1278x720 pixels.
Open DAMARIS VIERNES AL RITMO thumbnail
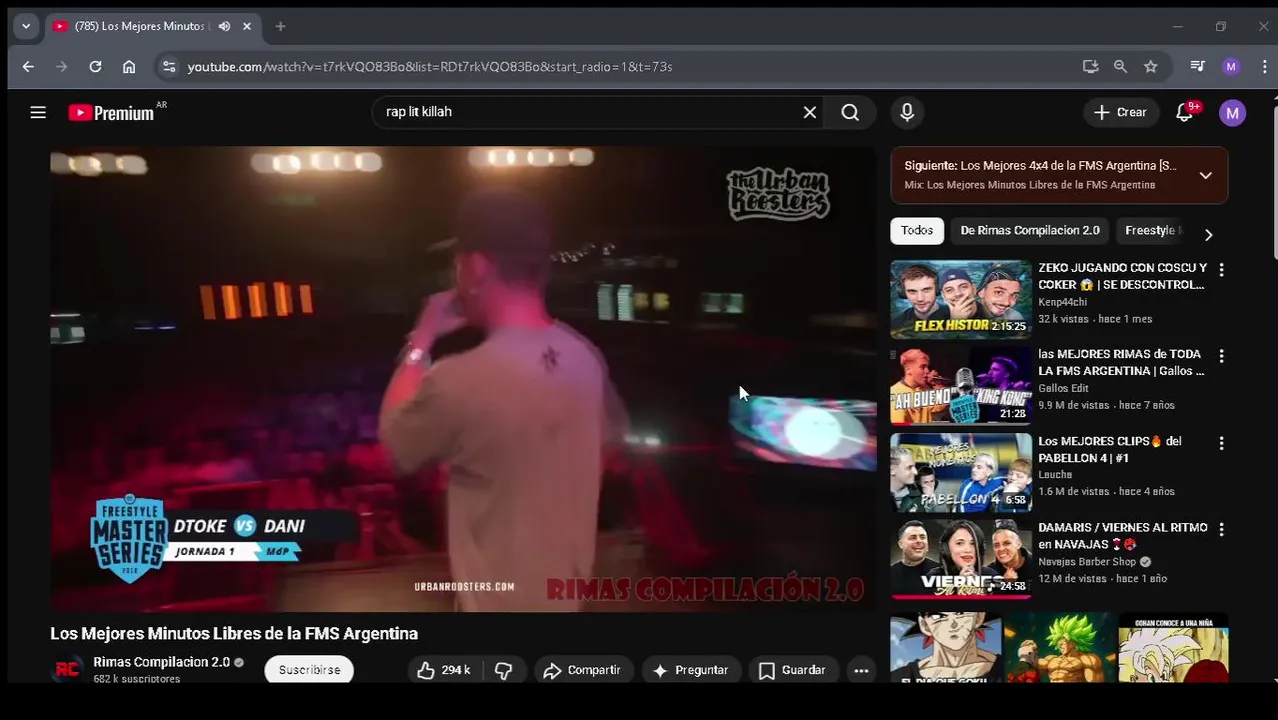[961, 559]
